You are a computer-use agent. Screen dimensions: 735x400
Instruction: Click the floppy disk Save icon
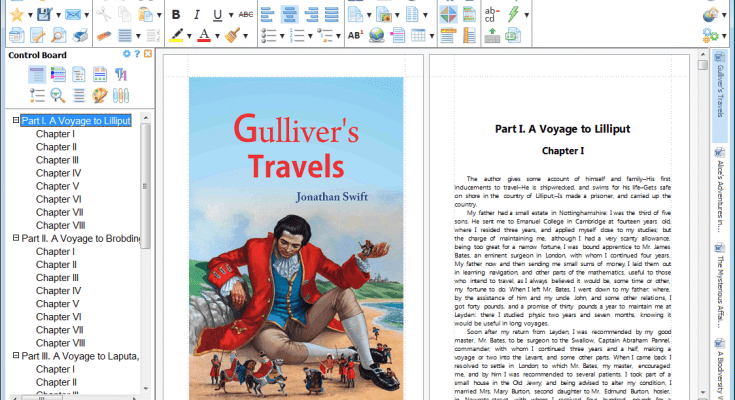click(45, 15)
